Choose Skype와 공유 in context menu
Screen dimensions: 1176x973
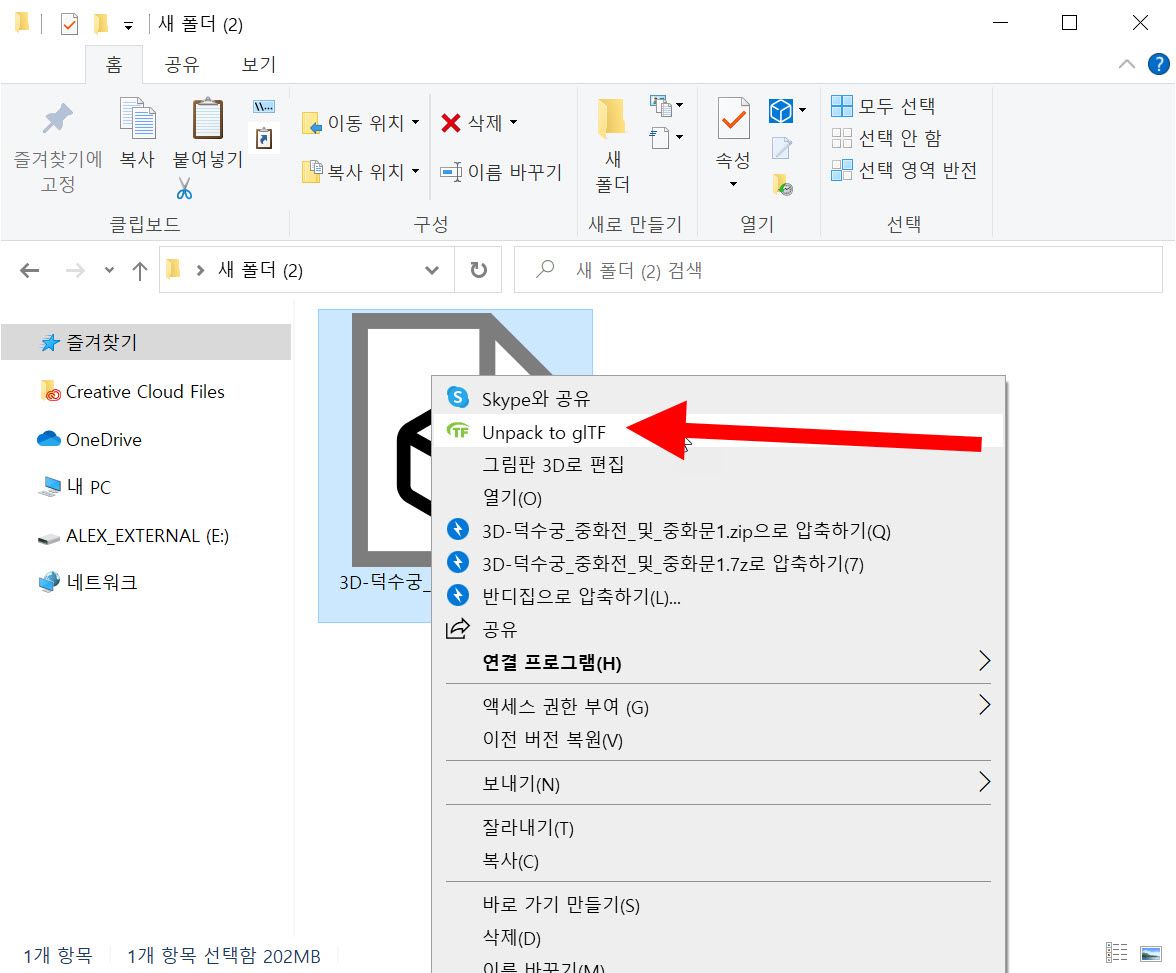(x=718, y=398)
